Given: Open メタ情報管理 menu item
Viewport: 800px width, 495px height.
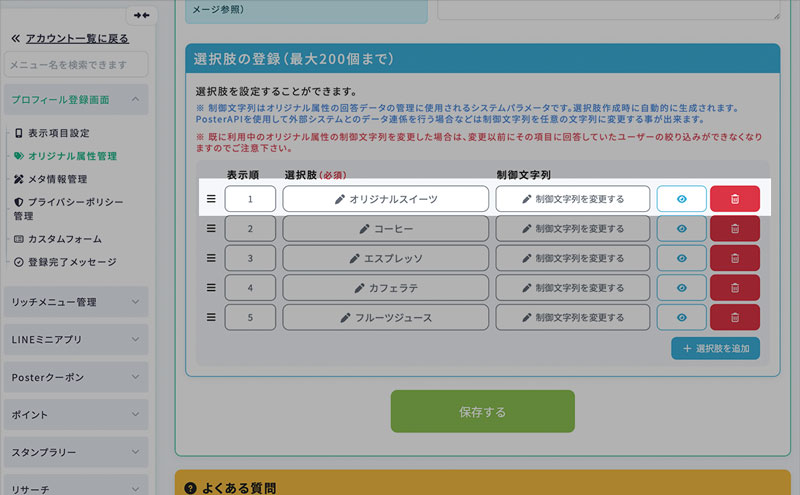Looking at the screenshot, I should point(56,179).
